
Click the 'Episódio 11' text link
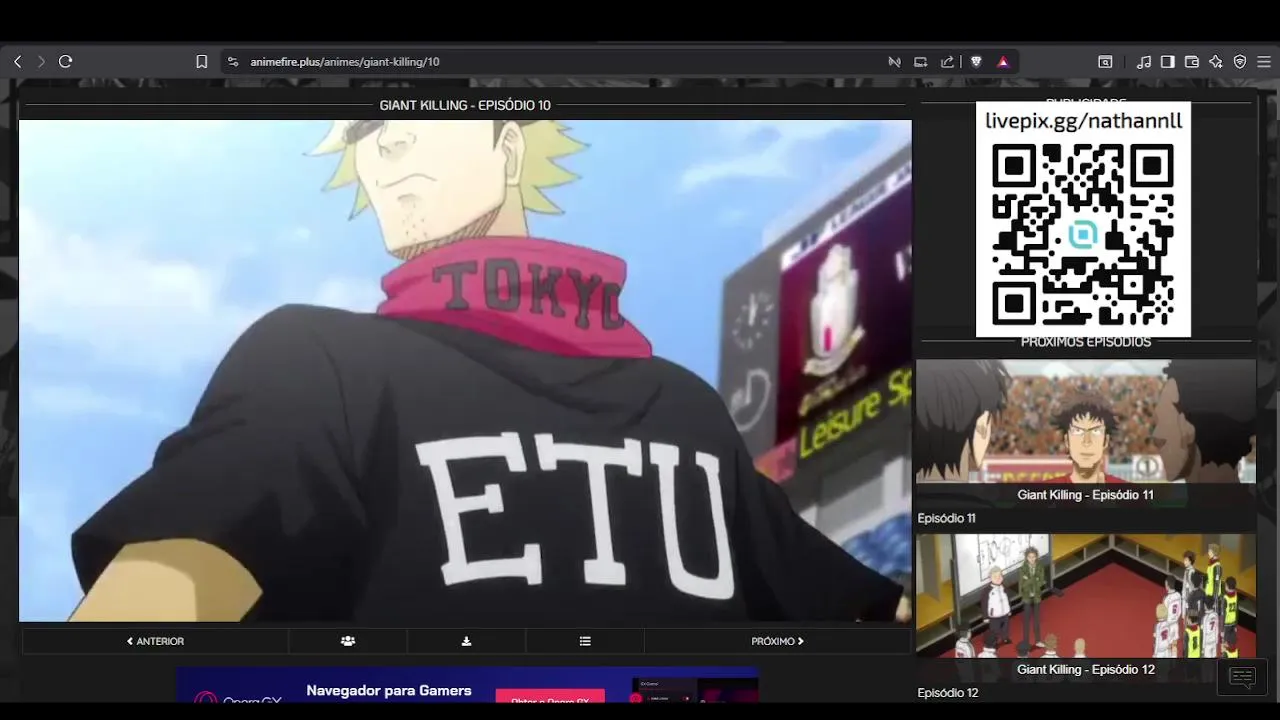coord(946,518)
